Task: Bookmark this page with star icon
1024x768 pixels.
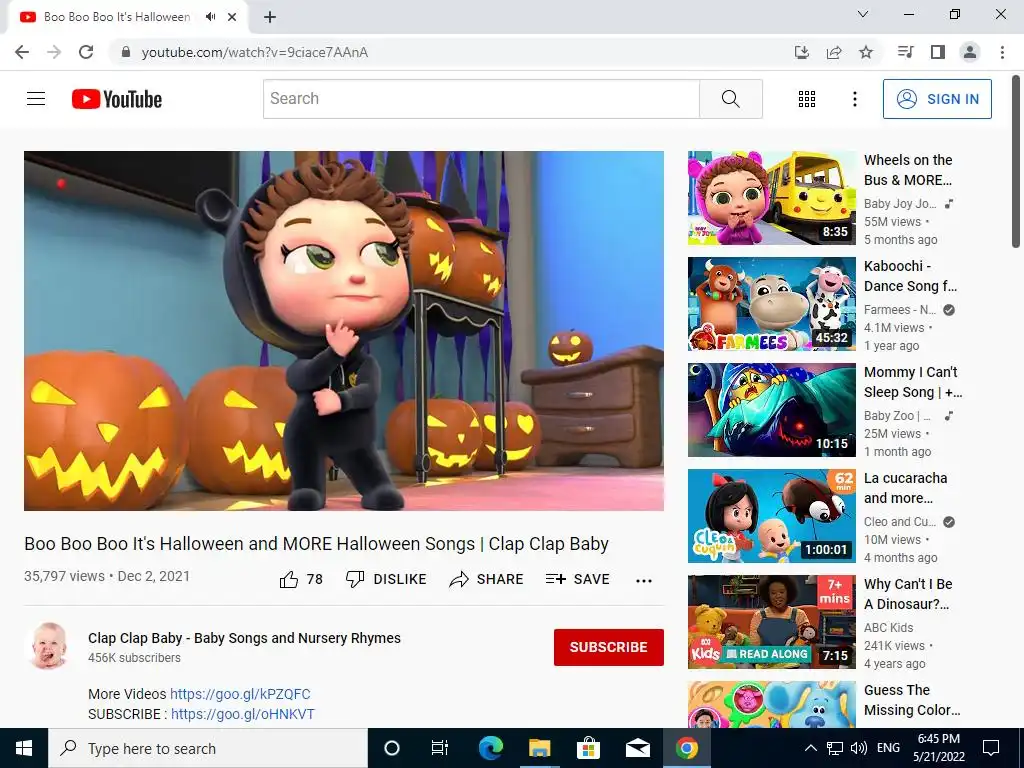Action: point(866,52)
